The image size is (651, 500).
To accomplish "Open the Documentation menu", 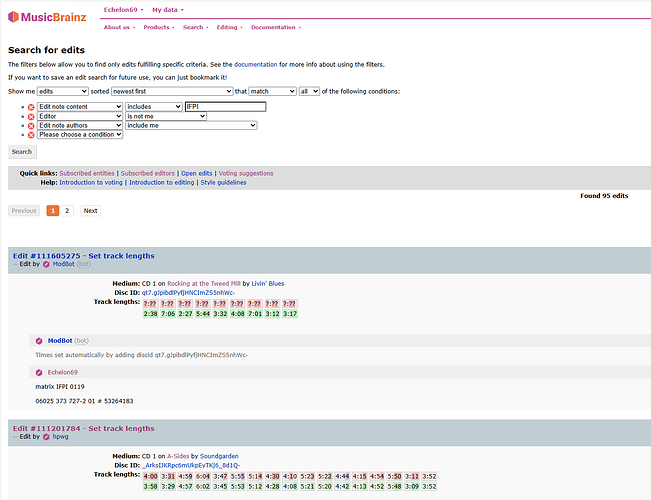I will point(276,27).
